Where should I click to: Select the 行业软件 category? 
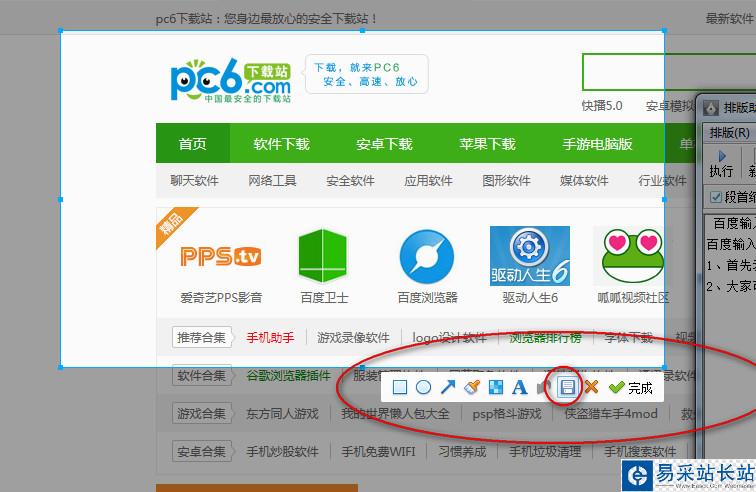click(x=662, y=181)
